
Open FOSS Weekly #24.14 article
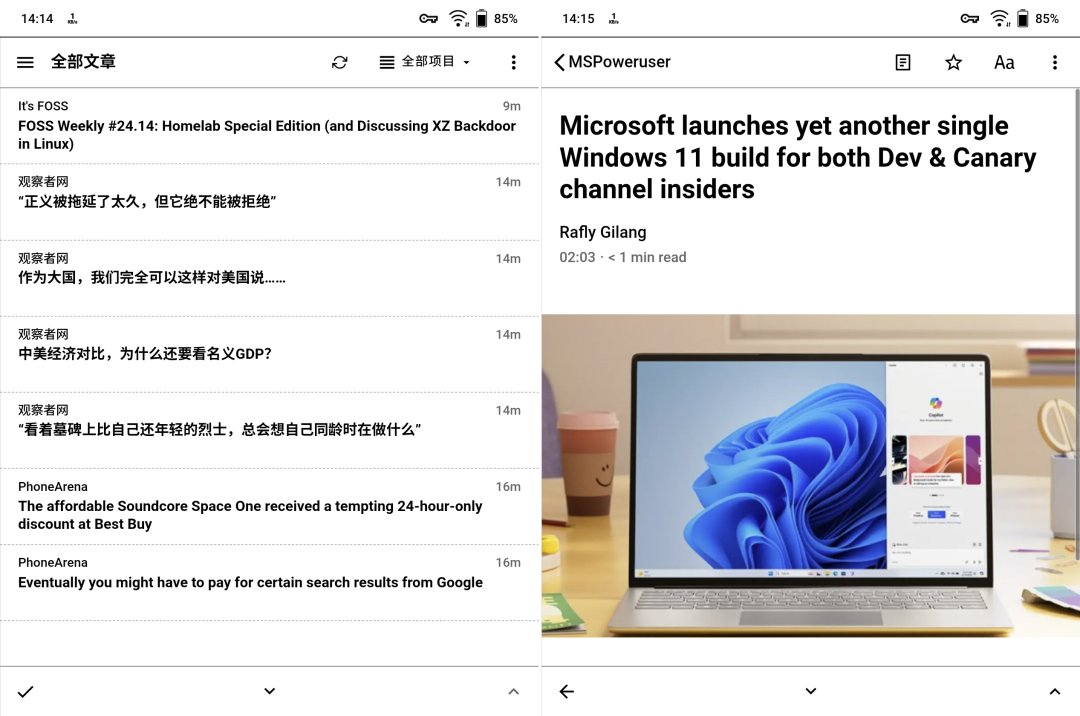coord(269,126)
